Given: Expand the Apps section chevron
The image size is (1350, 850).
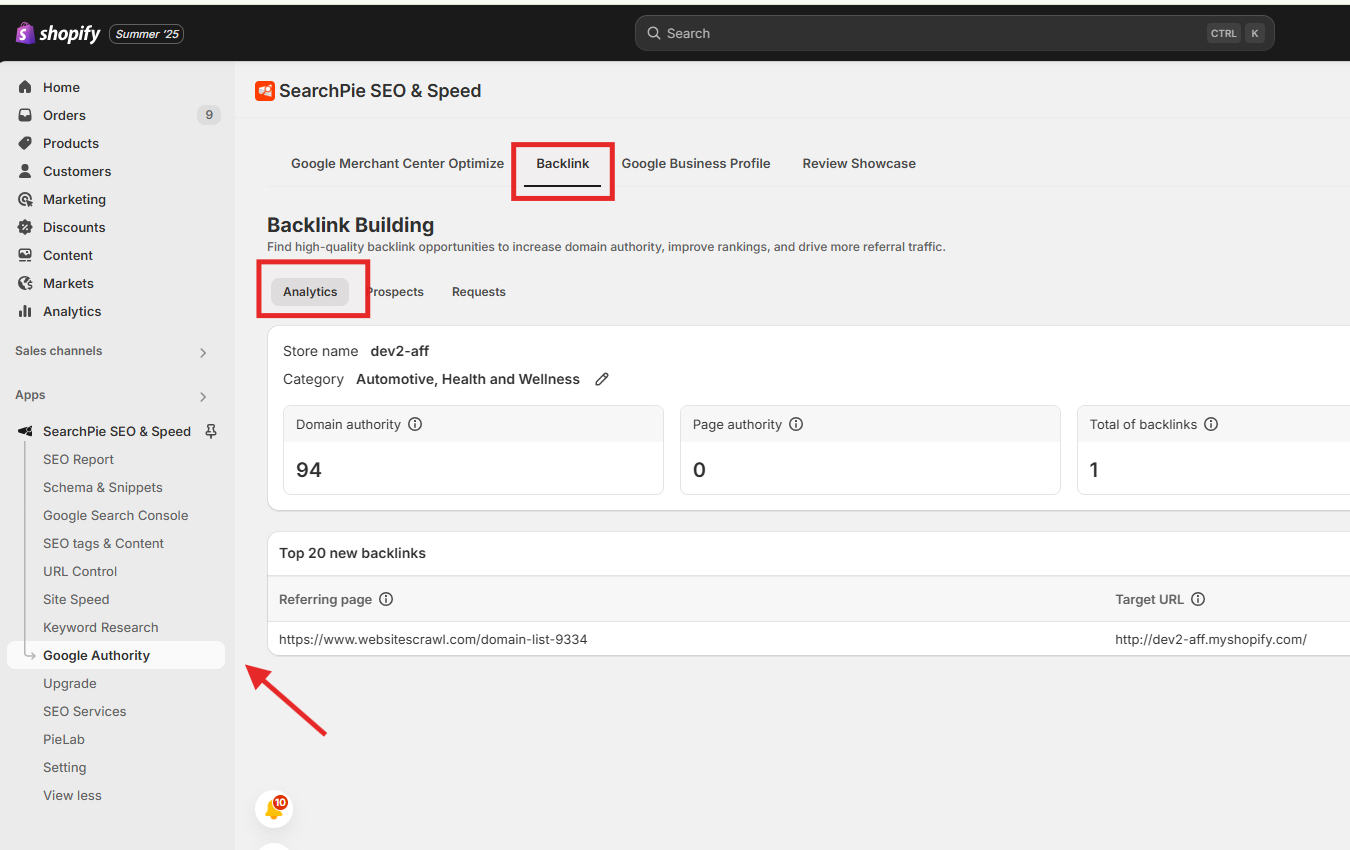Looking at the screenshot, I should click(x=203, y=396).
